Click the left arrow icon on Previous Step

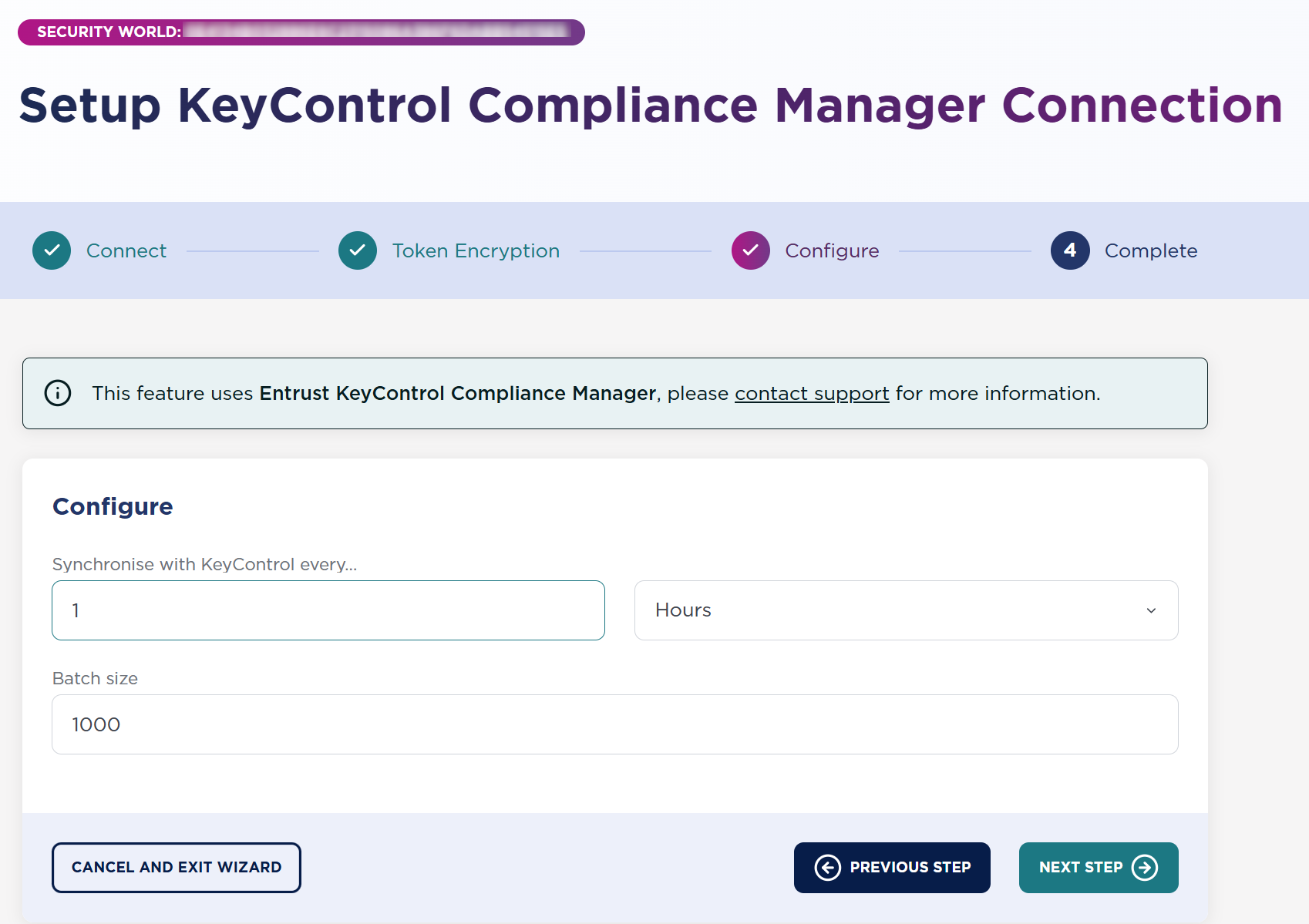click(827, 868)
